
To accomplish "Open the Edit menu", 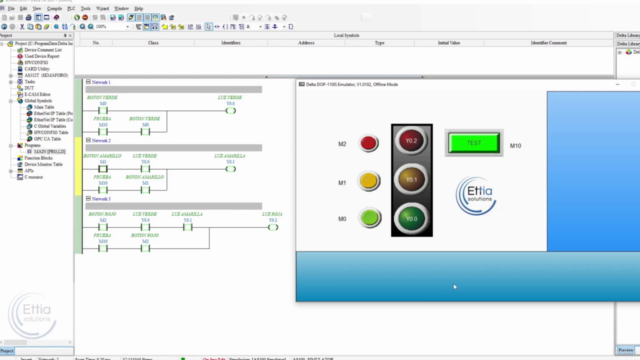I will click(x=24, y=8).
